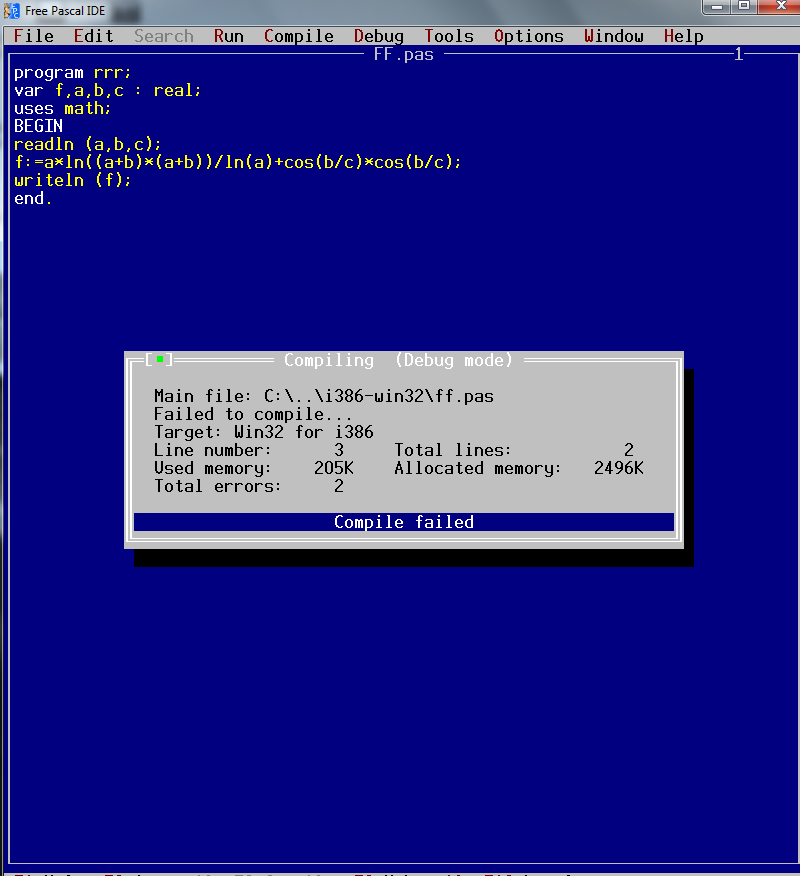Select the FF.pas editor window title
The image size is (800, 876).
404,54
